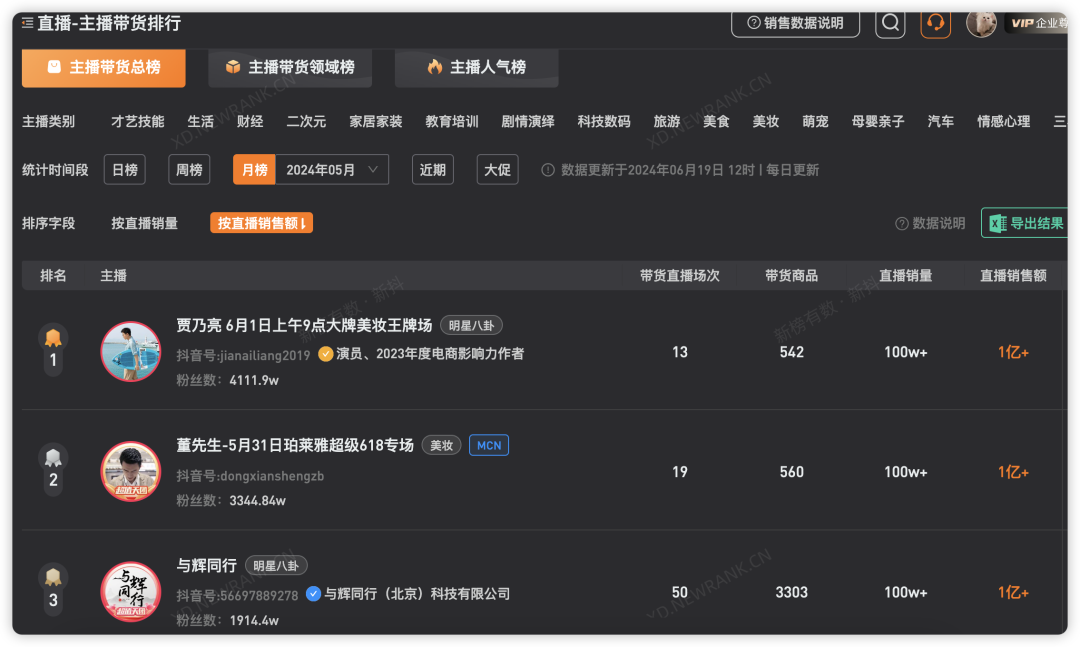Switch to 主播带货总榜 tab

coord(103,68)
